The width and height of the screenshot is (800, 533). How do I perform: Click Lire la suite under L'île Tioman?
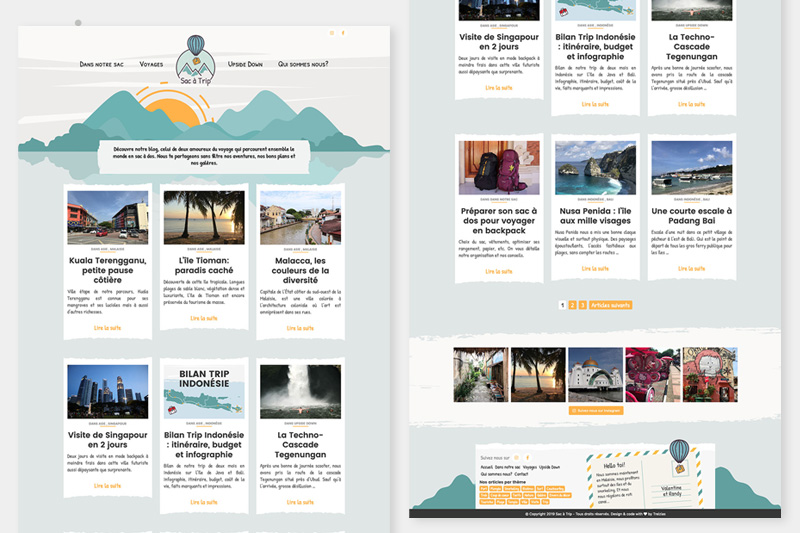click(204, 318)
